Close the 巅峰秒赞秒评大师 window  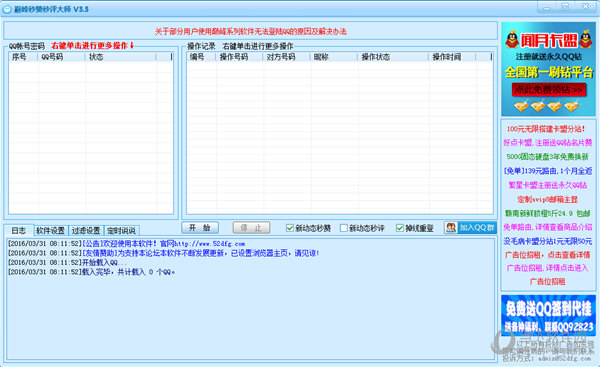[585, 7]
